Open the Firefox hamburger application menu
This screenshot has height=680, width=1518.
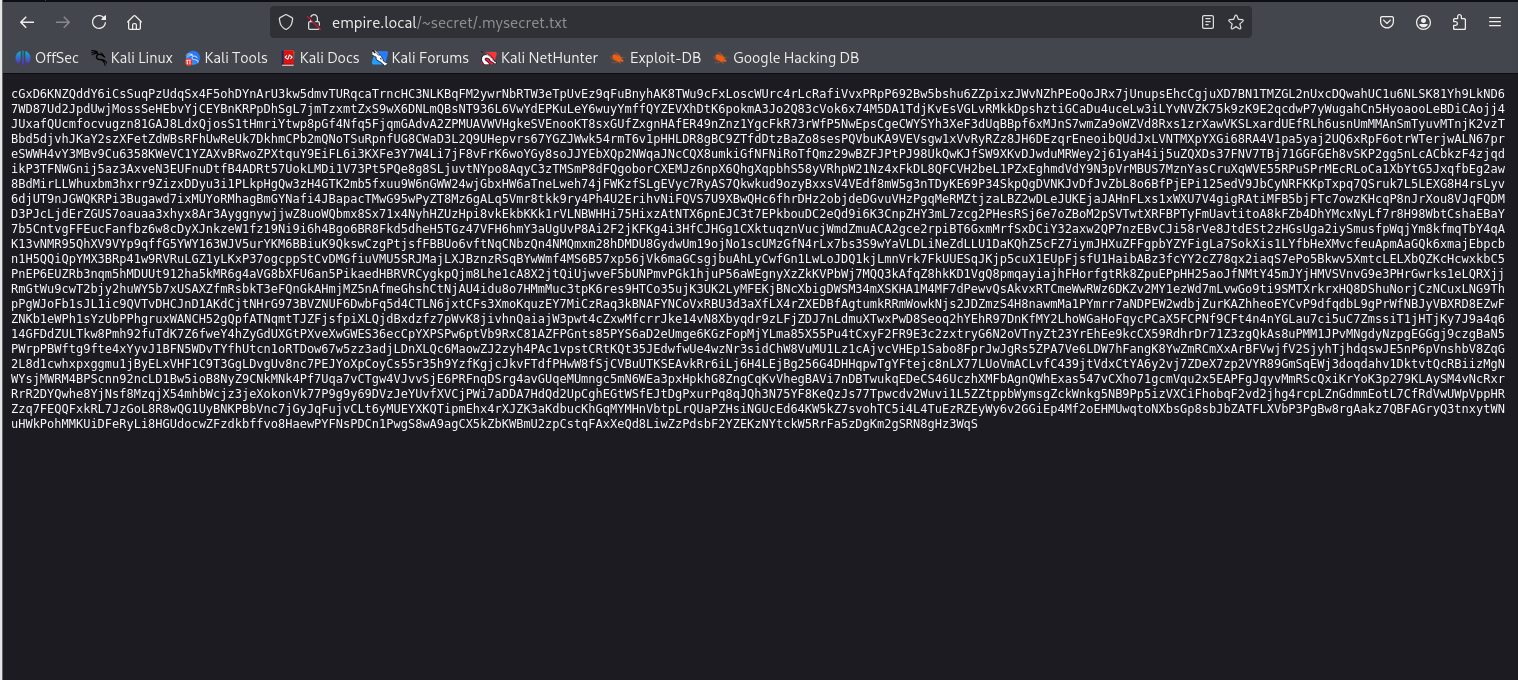(1495, 22)
